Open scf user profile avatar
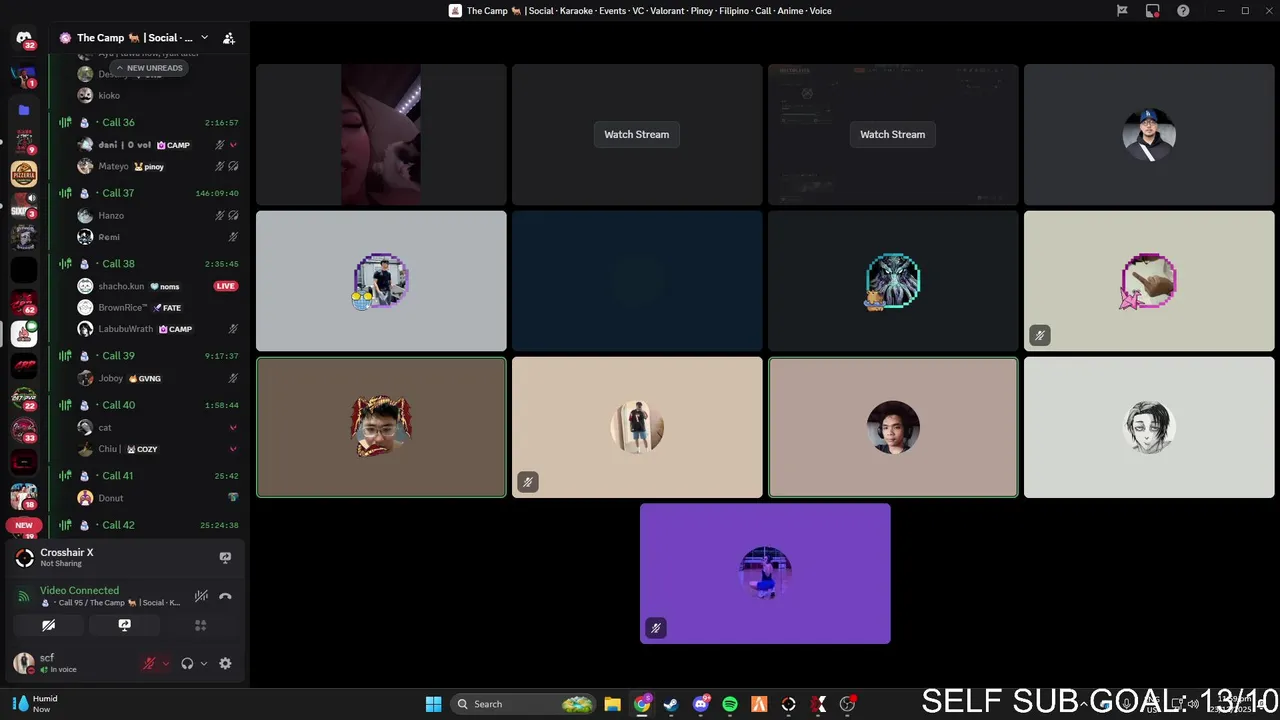Image resolution: width=1280 pixels, height=720 pixels. click(24, 663)
